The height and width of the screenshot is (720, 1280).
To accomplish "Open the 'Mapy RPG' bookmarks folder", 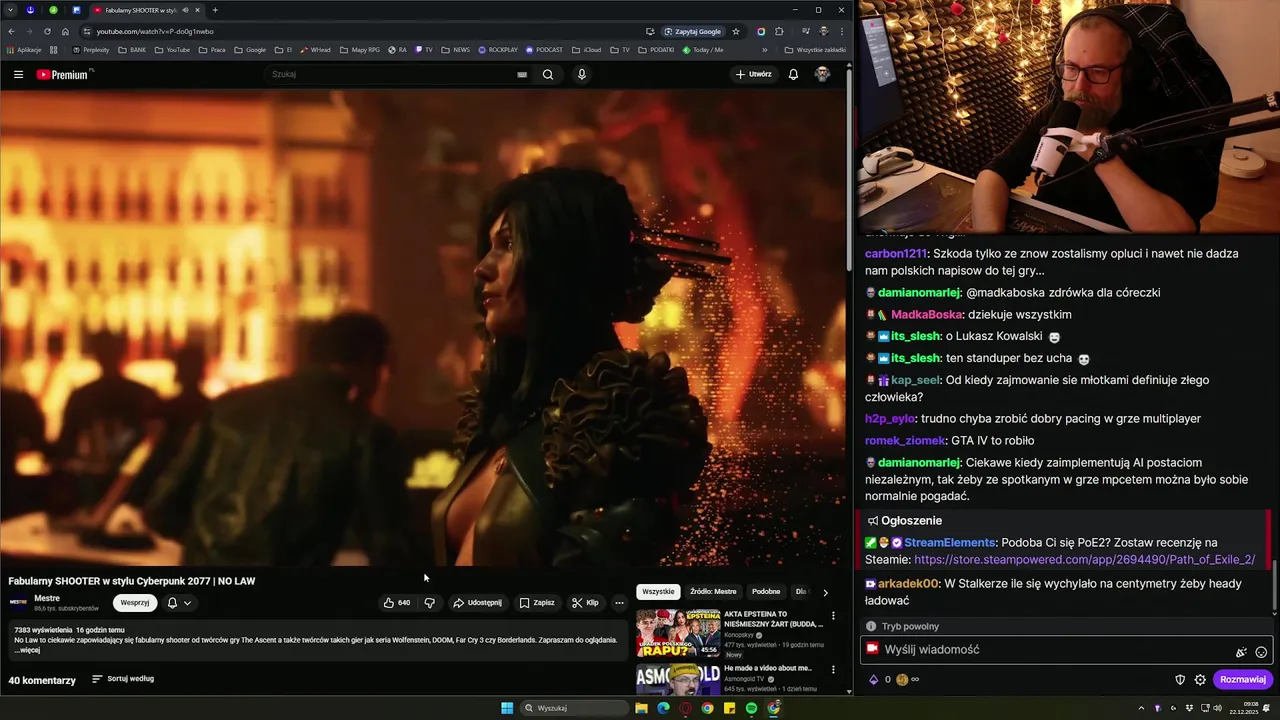I will coord(360,50).
